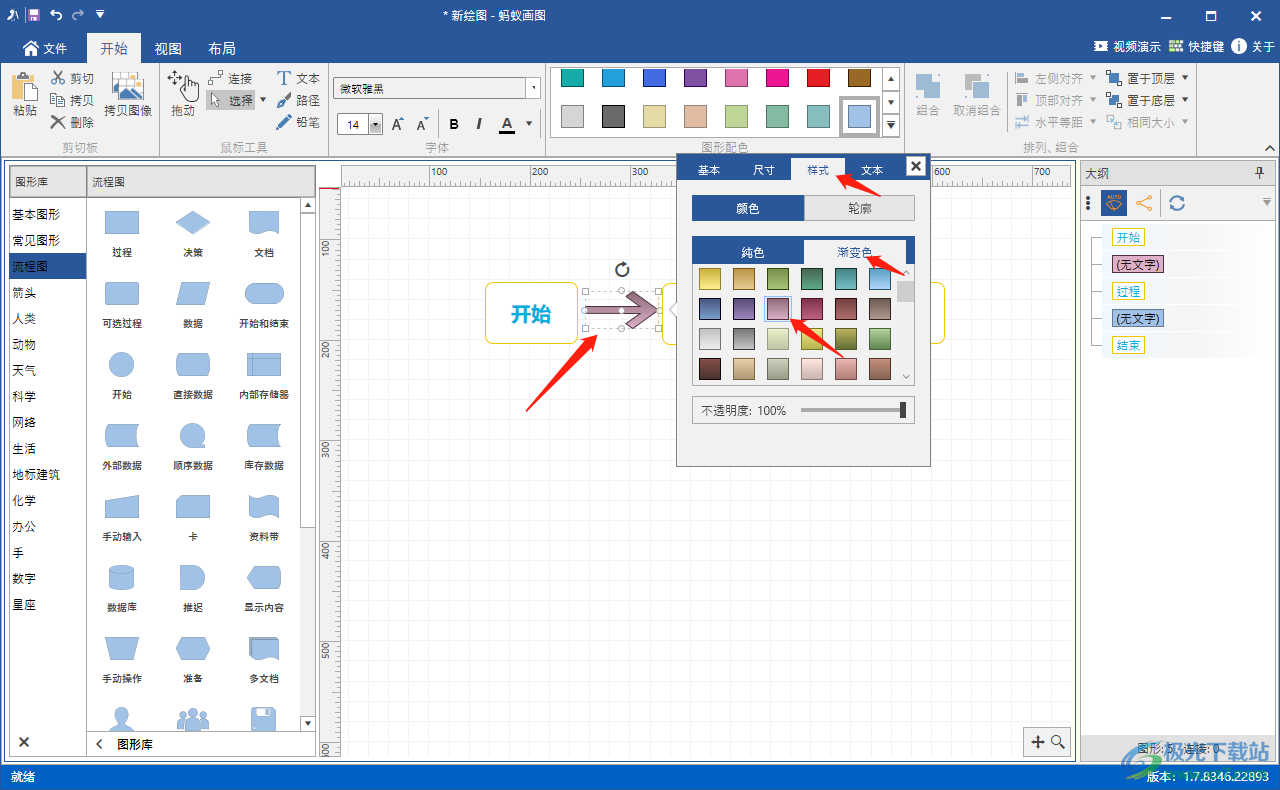This screenshot has width=1280, height=790.
Task: Pick the teal color swatch in ribbon
Action: tap(572, 78)
